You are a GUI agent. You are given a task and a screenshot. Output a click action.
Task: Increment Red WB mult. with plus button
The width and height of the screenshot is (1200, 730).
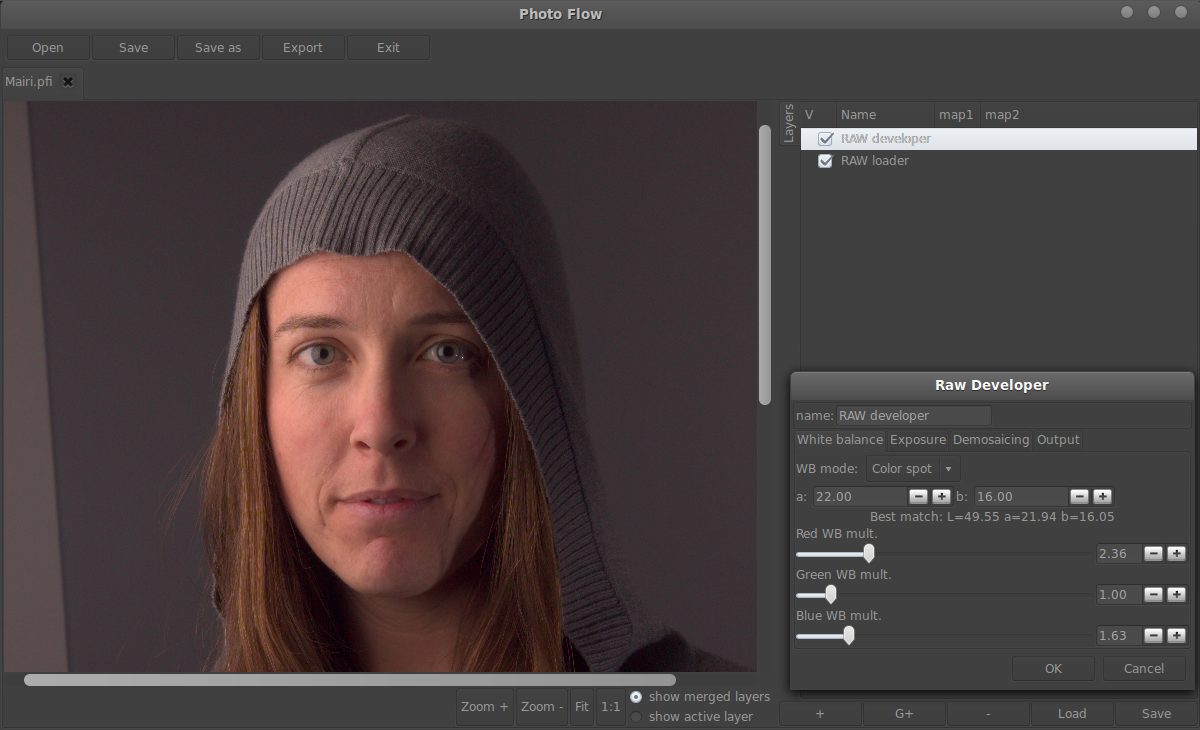1176,553
